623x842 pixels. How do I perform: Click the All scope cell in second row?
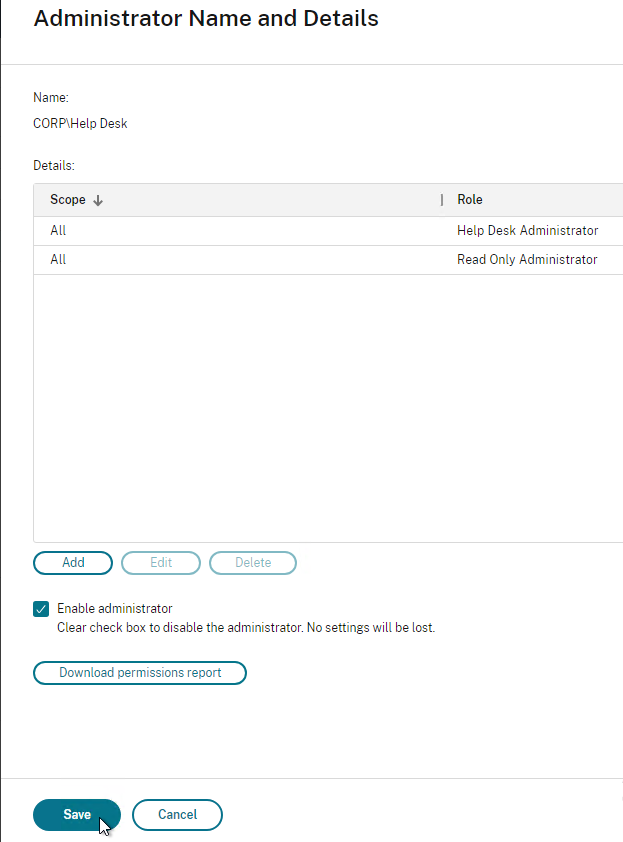point(58,260)
